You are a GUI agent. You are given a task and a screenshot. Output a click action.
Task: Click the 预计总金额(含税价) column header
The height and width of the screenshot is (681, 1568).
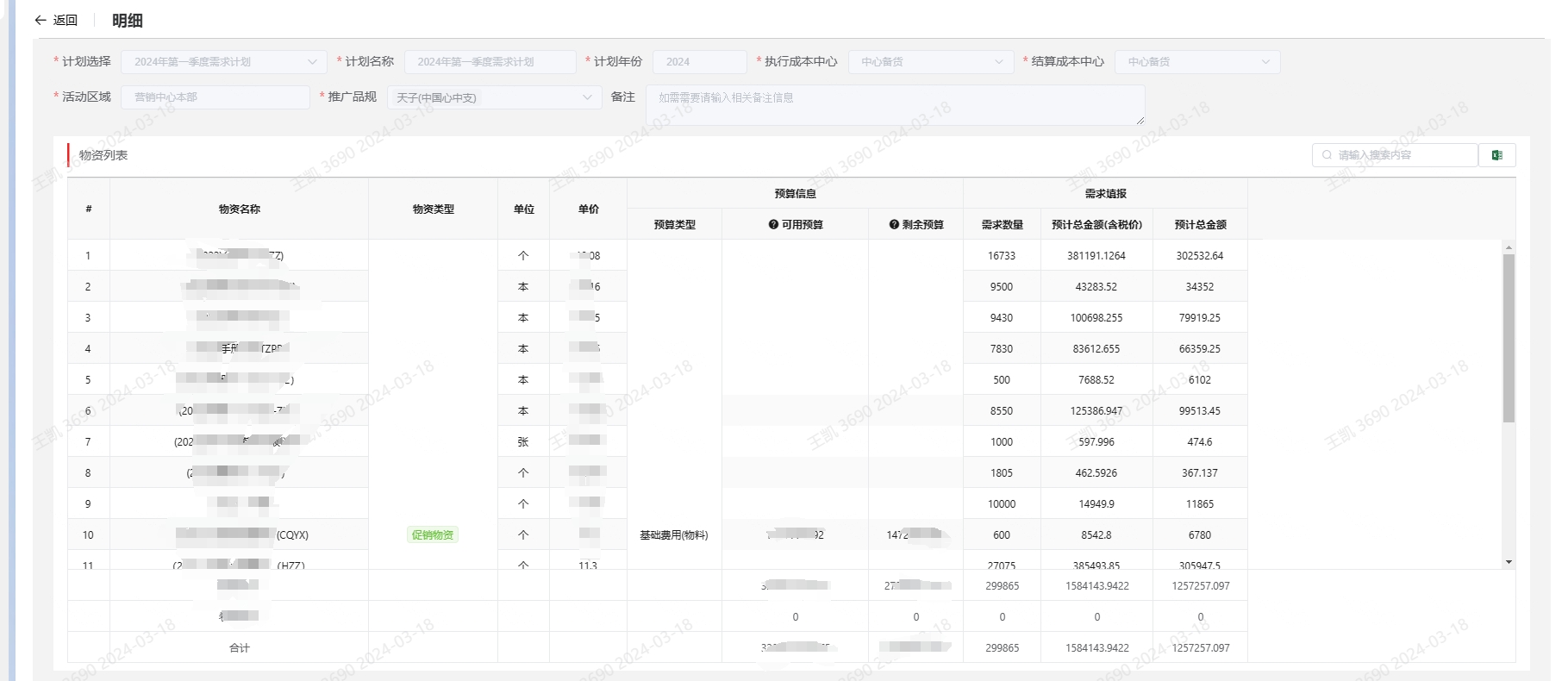[1096, 225]
